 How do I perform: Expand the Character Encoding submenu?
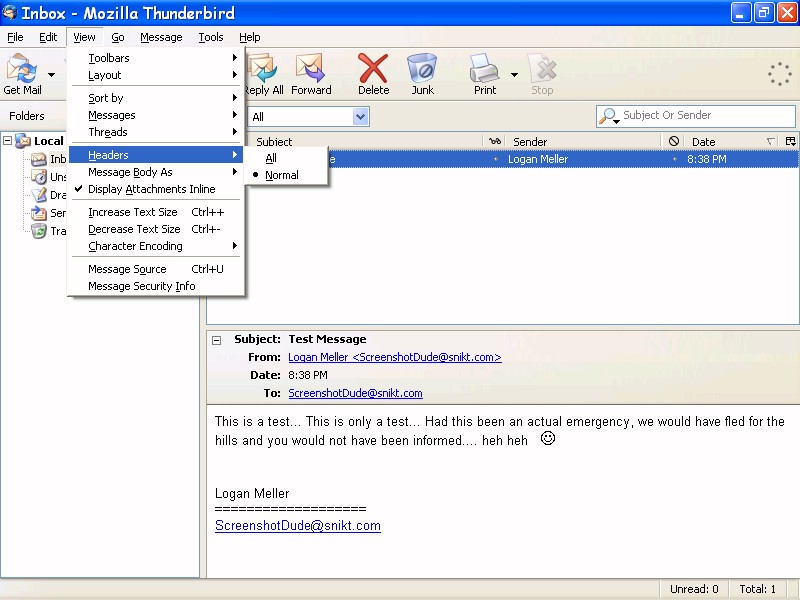point(157,246)
